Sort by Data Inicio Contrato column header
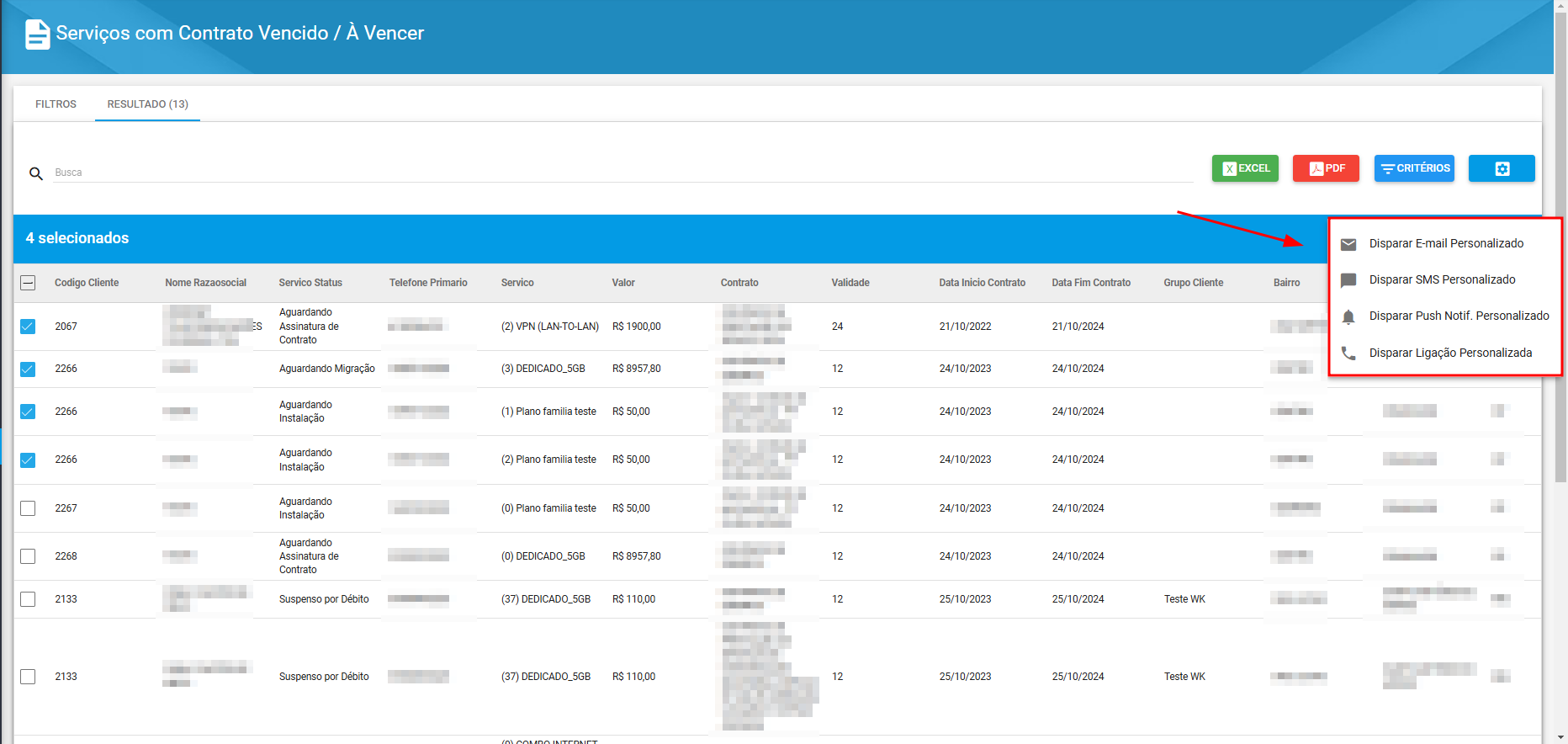1568x744 pixels. click(x=983, y=283)
